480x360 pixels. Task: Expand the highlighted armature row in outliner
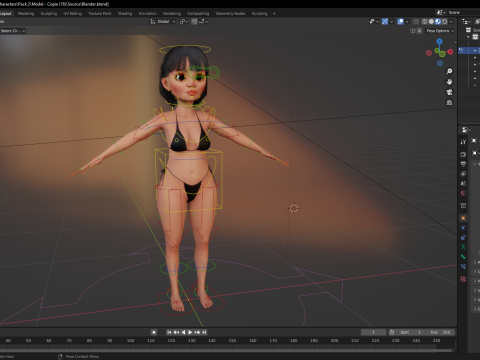(475, 50)
